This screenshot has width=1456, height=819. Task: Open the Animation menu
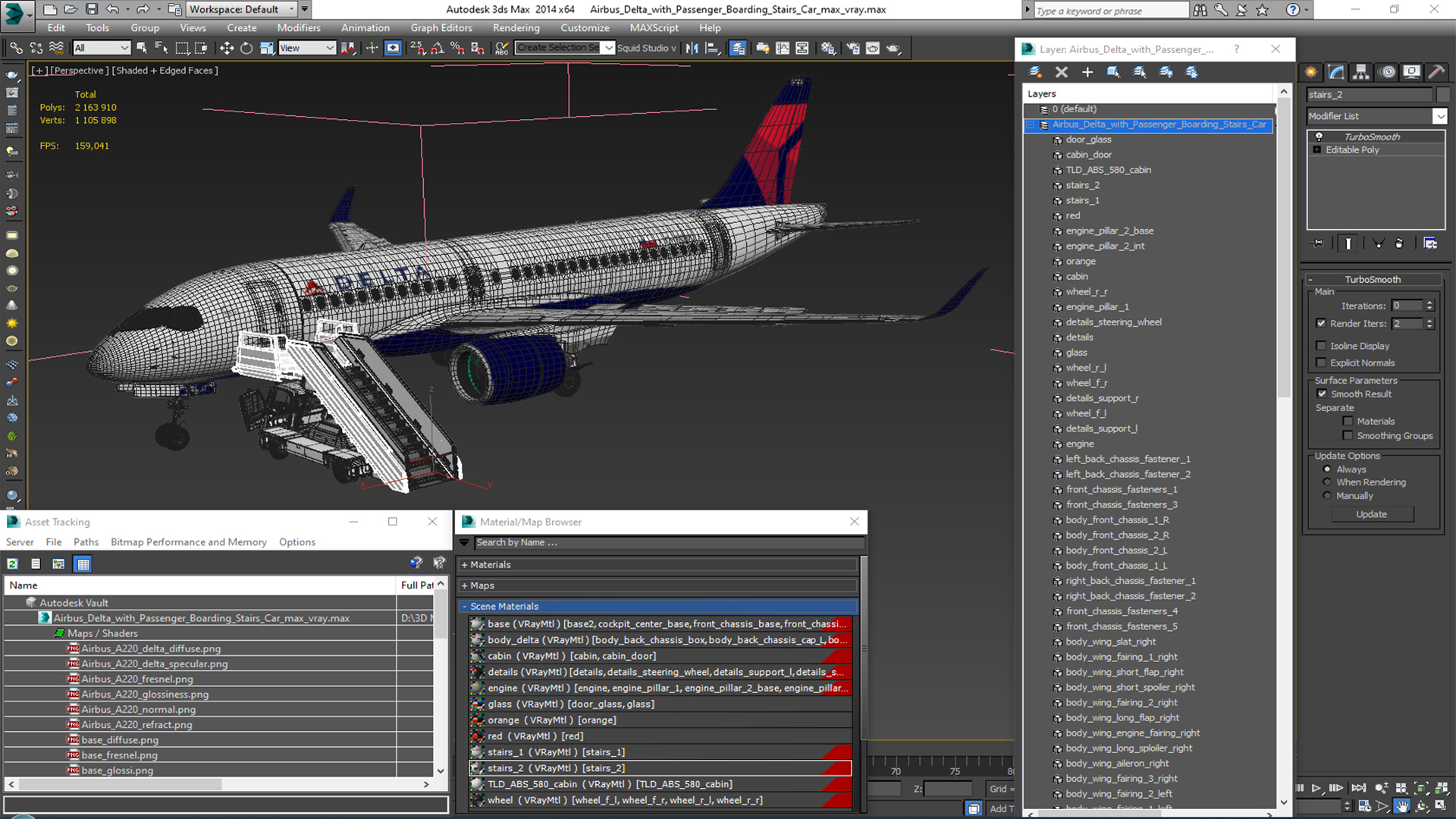tap(365, 28)
